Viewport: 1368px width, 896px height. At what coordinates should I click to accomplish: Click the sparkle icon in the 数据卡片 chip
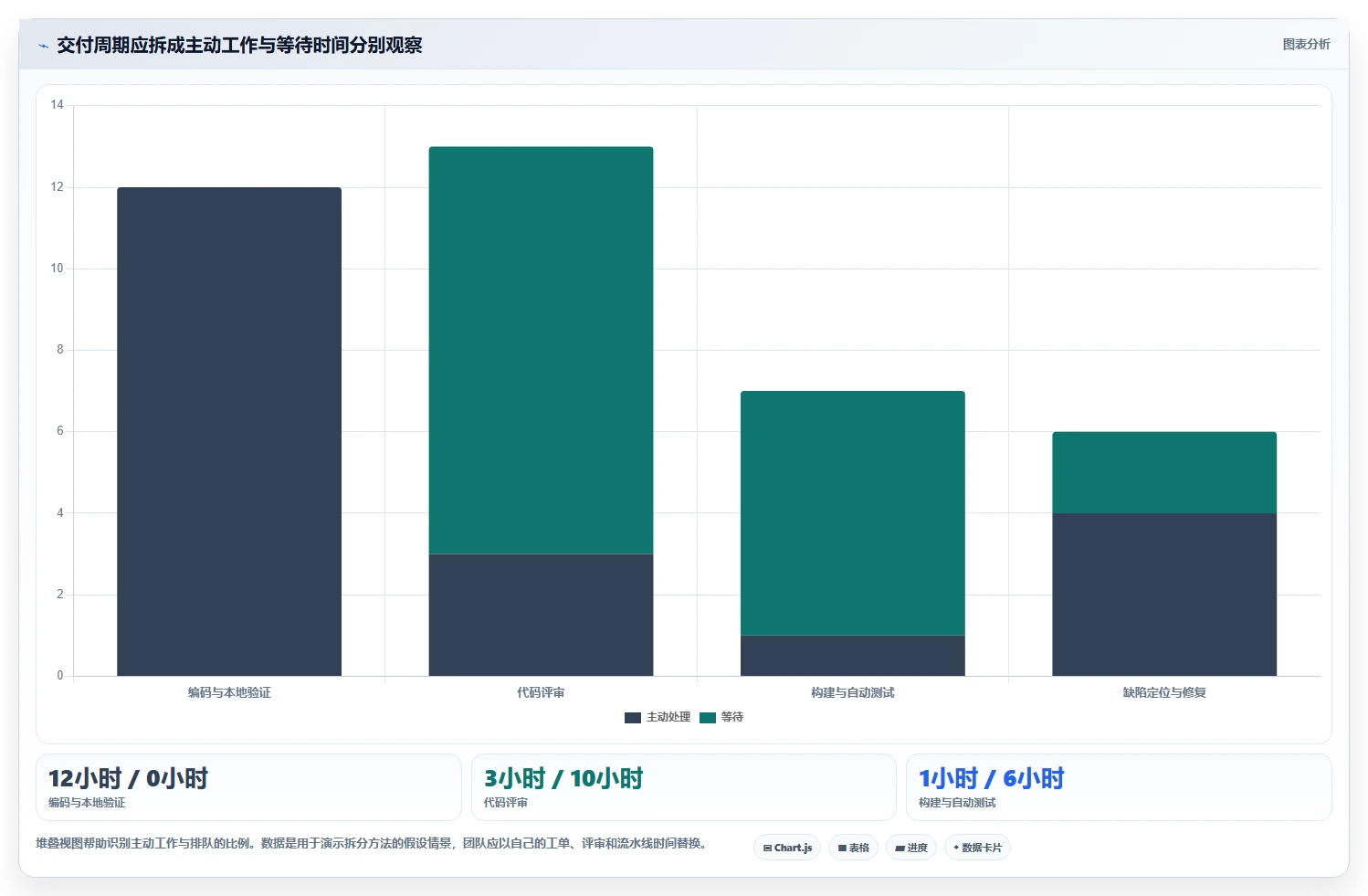tap(956, 848)
